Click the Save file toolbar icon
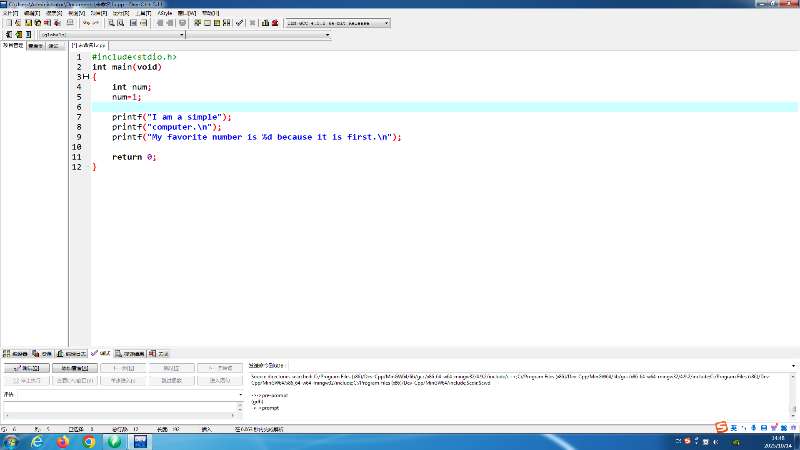 tap(28, 23)
